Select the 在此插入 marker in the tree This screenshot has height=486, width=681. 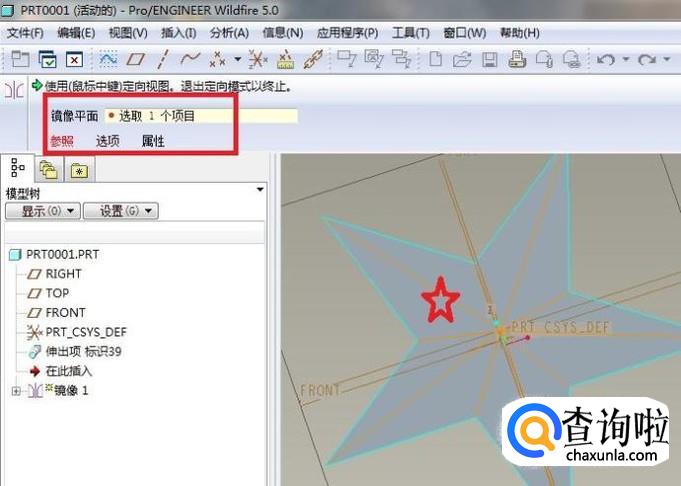coord(61,371)
